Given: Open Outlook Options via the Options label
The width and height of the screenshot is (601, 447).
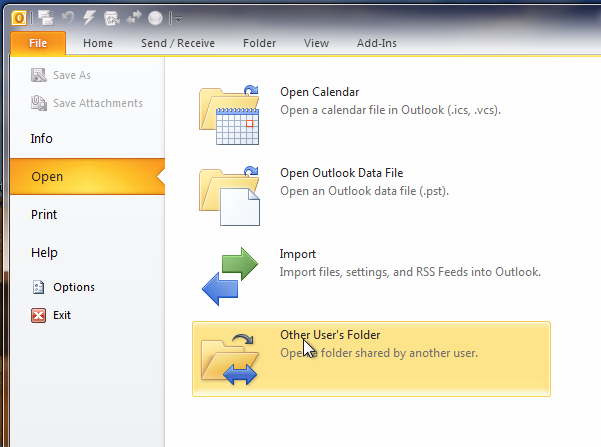Looking at the screenshot, I should 74,287.
